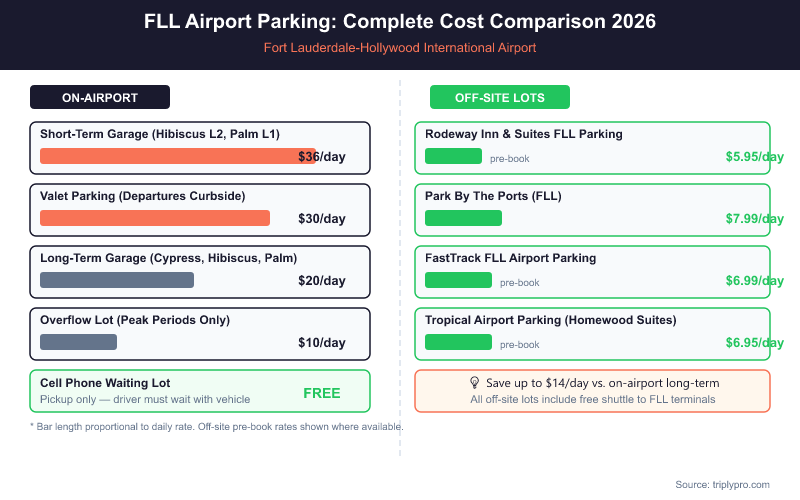Click the Tropical Airport Parking pre-book label
This screenshot has width=800, height=500.
519,345
